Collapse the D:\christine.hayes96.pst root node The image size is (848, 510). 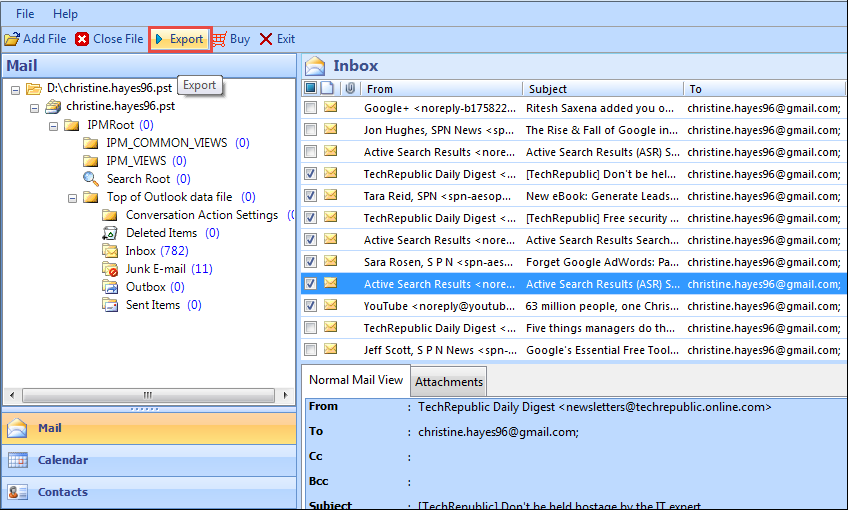point(16,90)
